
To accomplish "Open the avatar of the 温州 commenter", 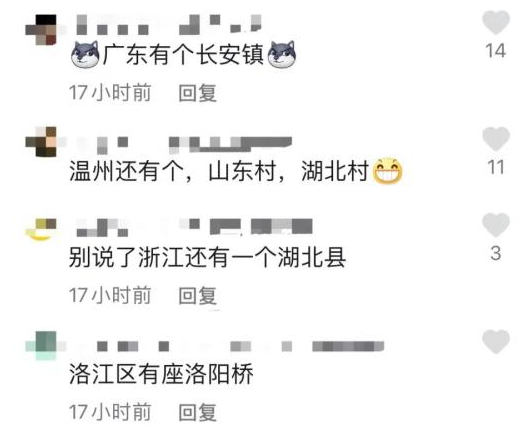I will click(41, 142).
